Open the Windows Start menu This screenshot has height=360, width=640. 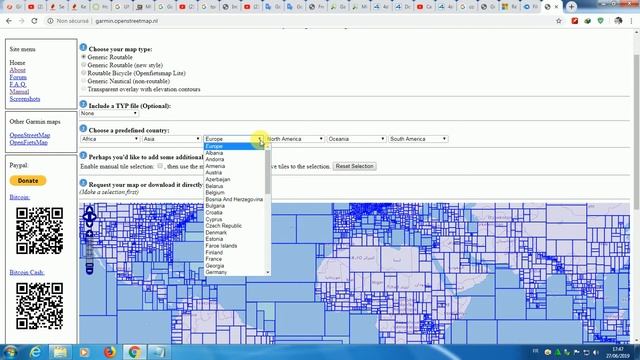pos(11,352)
